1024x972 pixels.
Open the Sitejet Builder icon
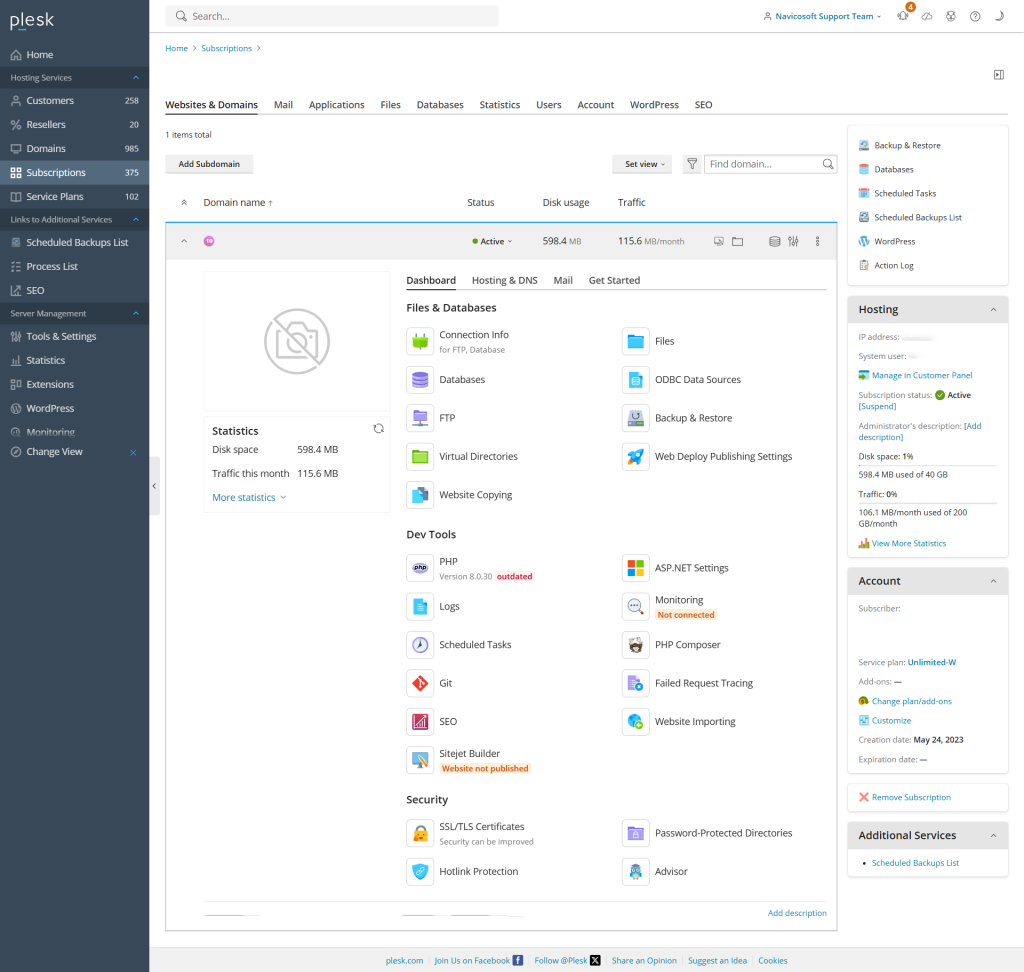coord(420,760)
